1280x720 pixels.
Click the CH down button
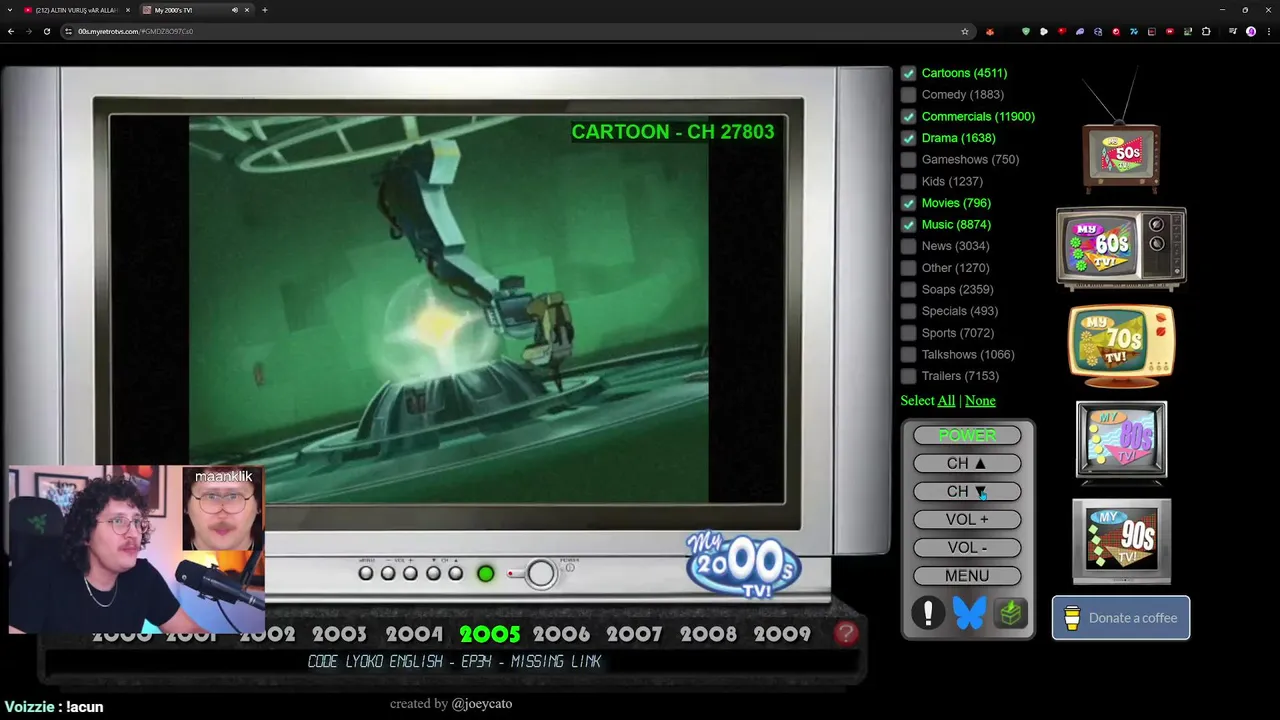click(967, 492)
